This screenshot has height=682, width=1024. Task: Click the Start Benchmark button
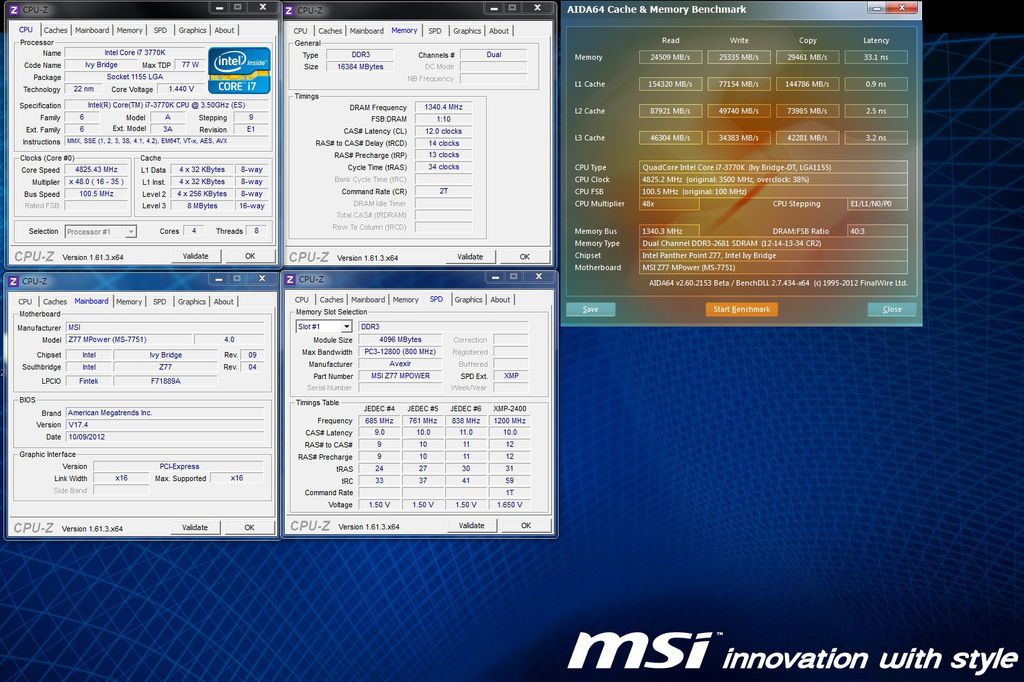click(741, 310)
